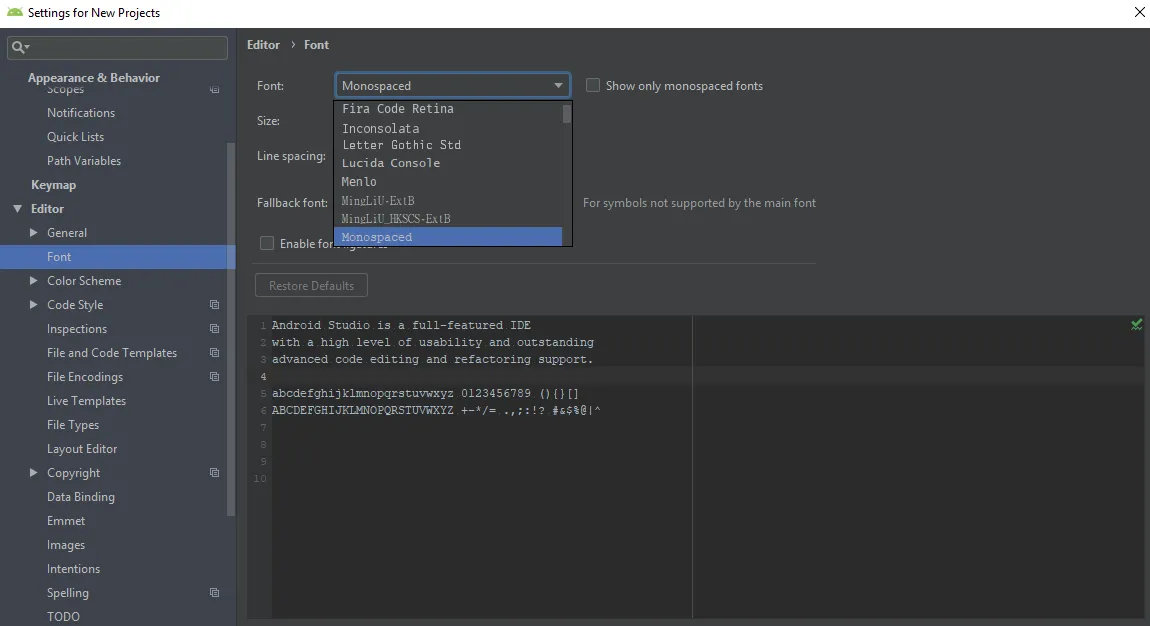The height and width of the screenshot is (626, 1150).
Task: Open the Font dropdown arrow
Action: click(x=558, y=85)
